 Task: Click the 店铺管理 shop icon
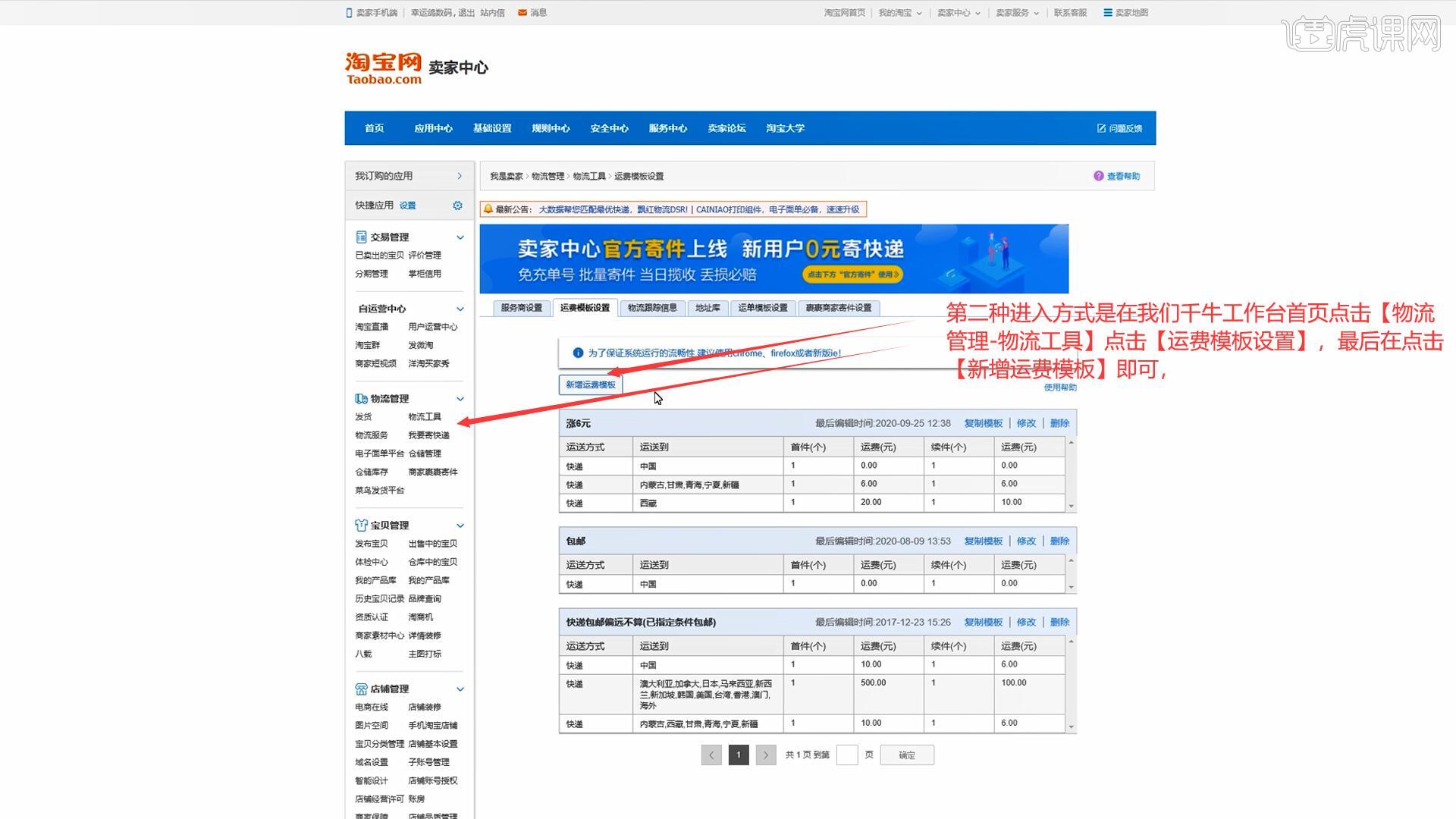(x=361, y=689)
